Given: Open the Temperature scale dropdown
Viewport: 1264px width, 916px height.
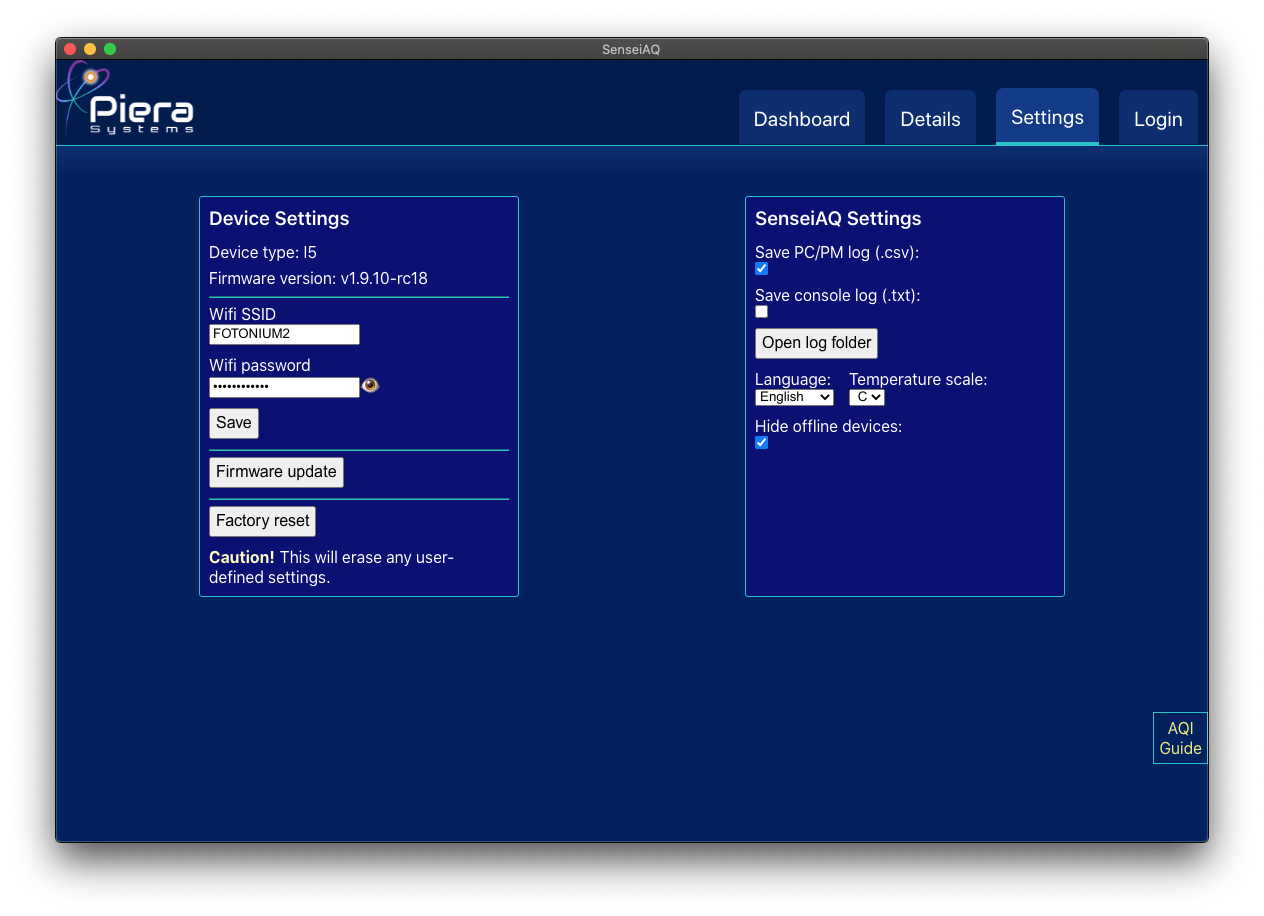Looking at the screenshot, I should tap(867, 397).
